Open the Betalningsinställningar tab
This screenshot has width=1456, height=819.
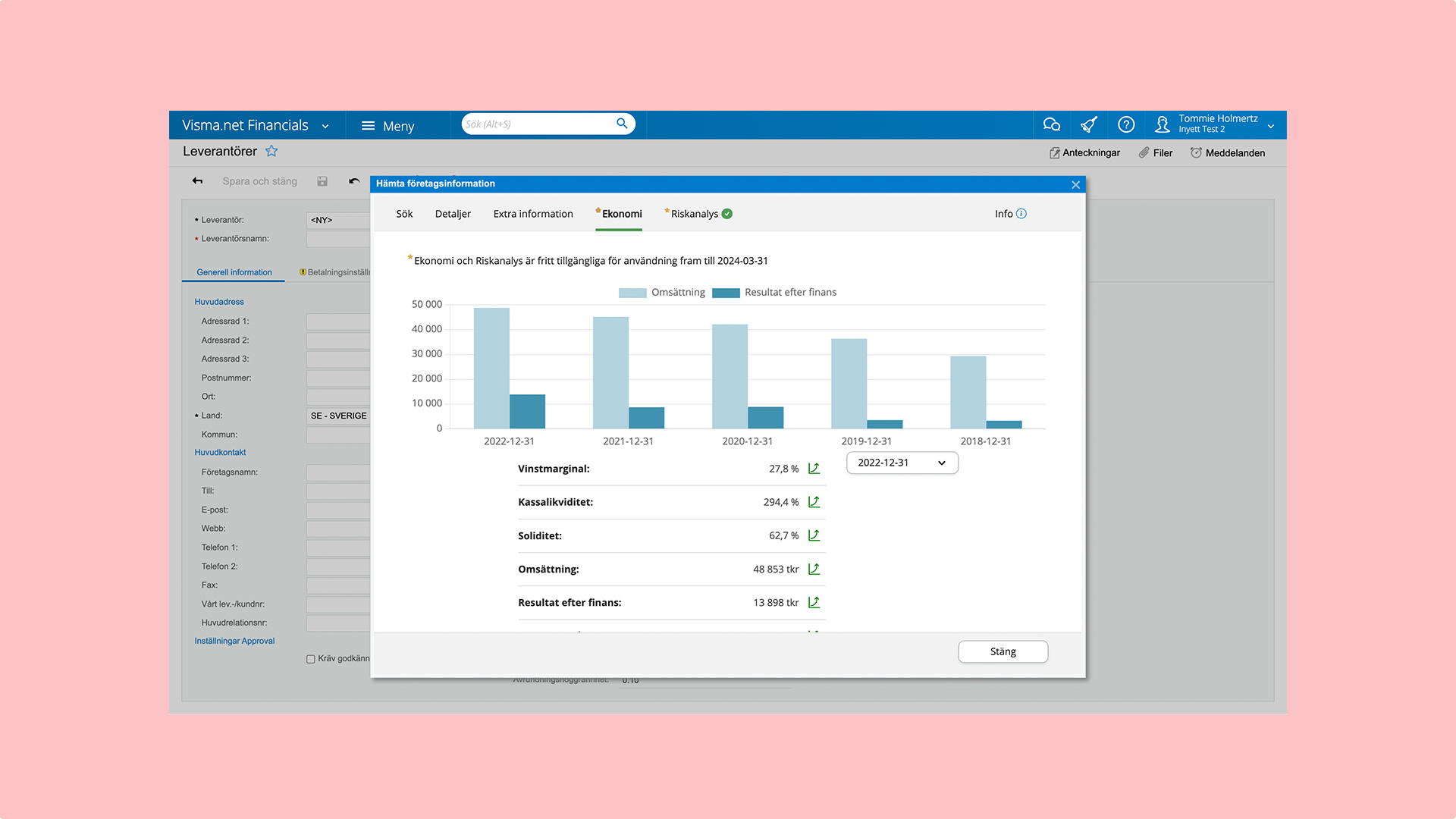[334, 272]
